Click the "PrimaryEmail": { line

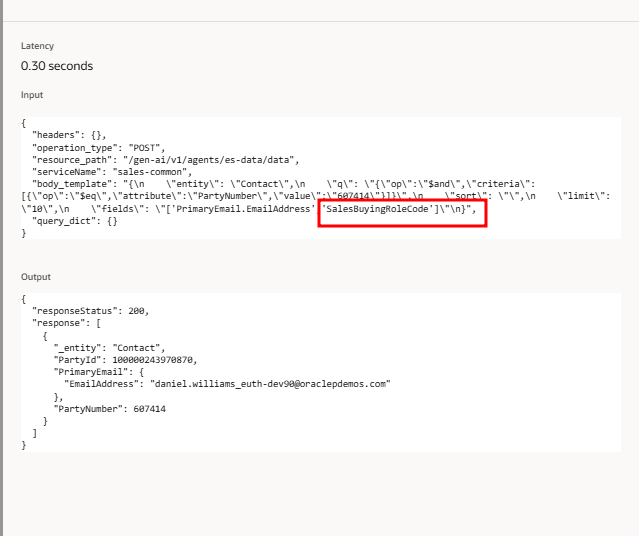tap(99, 372)
